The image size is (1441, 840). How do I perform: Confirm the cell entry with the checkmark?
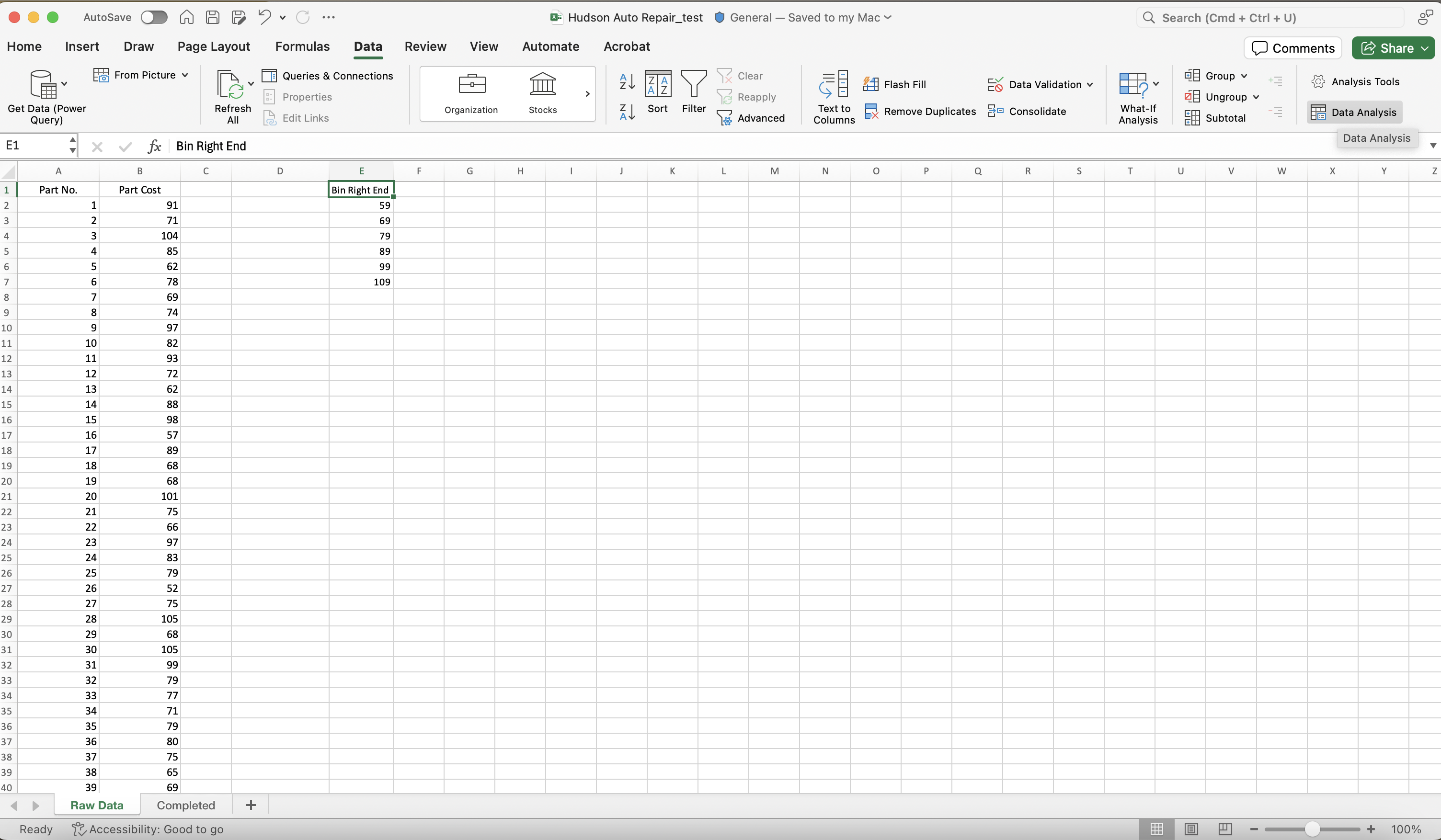[x=125, y=147]
